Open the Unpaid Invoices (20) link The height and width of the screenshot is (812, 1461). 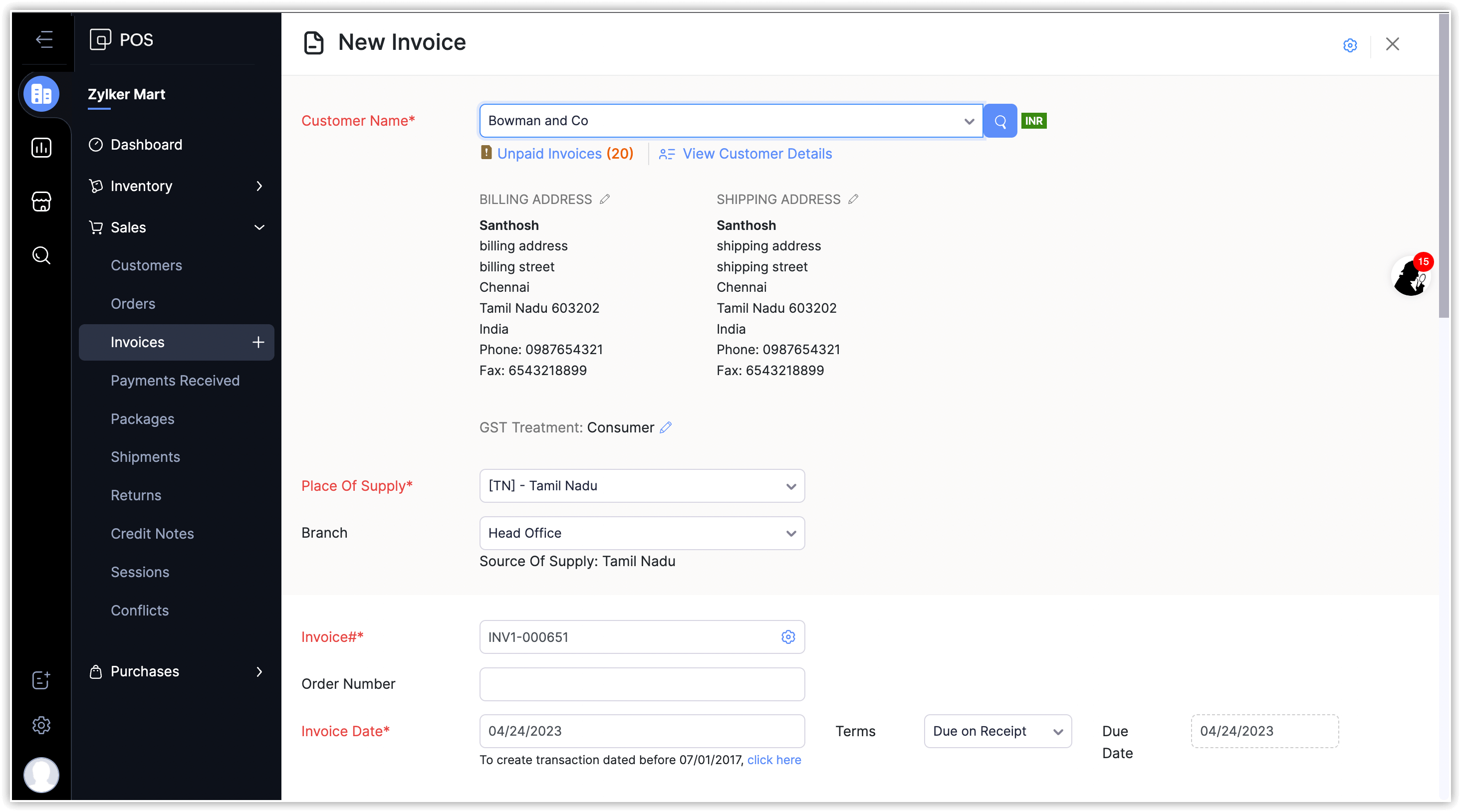[564, 154]
